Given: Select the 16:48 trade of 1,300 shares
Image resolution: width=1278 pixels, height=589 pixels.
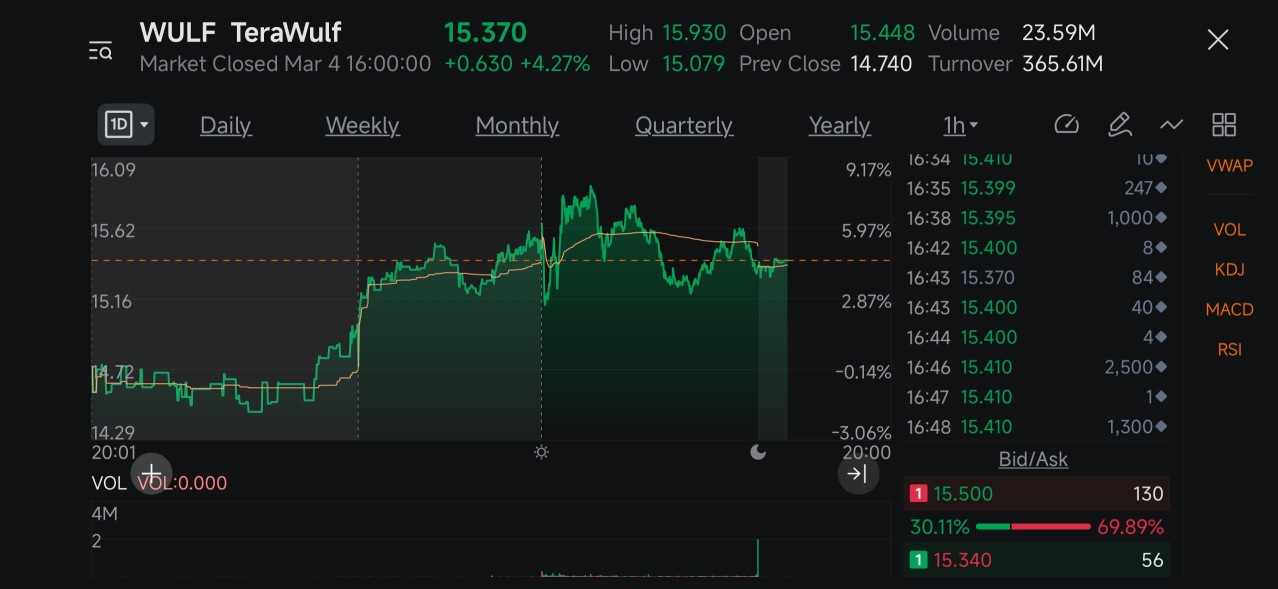Looking at the screenshot, I should click(1036, 427).
